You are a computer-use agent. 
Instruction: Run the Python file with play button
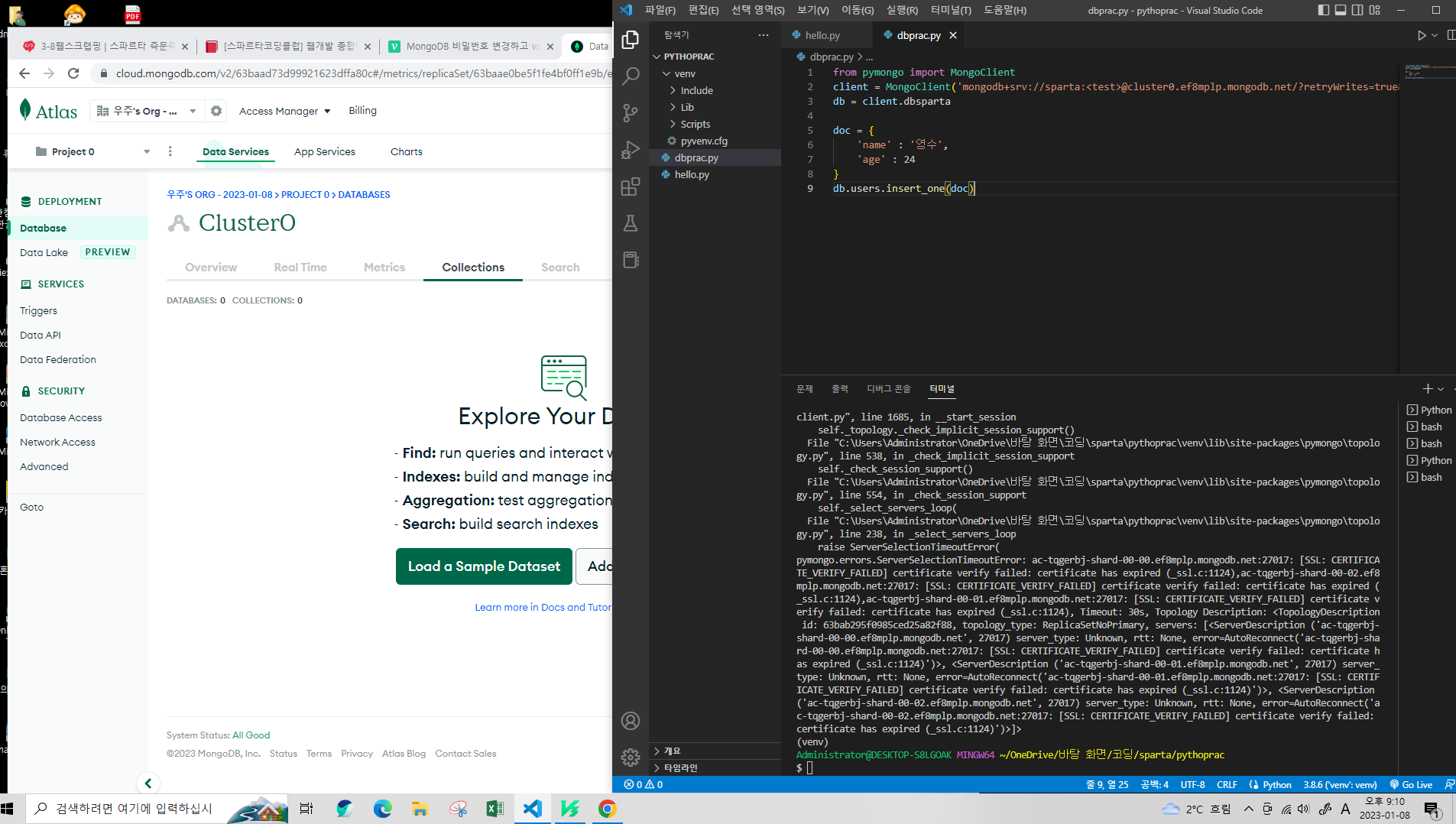click(x=1422, y=35)
